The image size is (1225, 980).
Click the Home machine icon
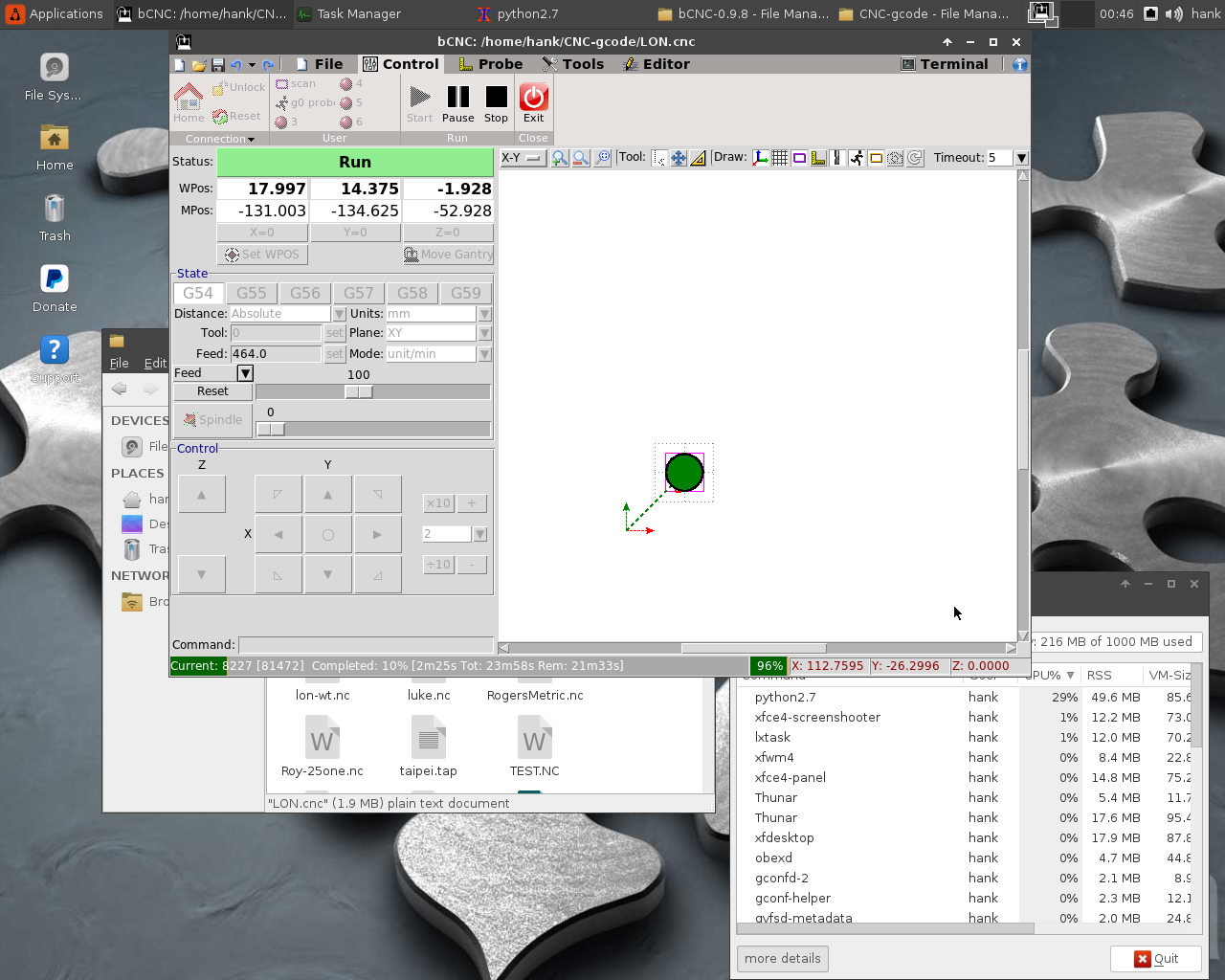tap(189, 102)
